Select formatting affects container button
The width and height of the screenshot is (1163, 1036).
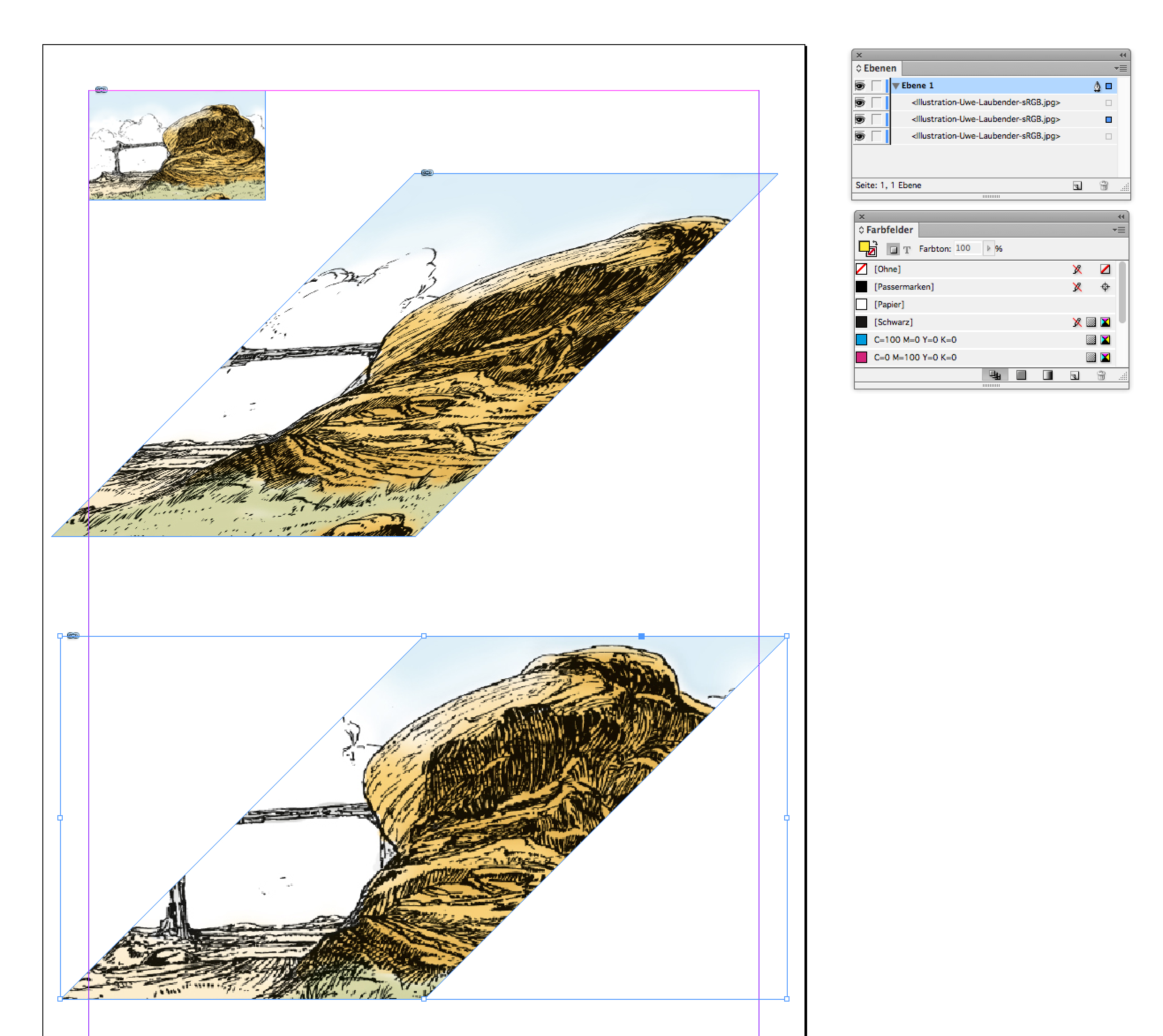(x=893, y=250)
